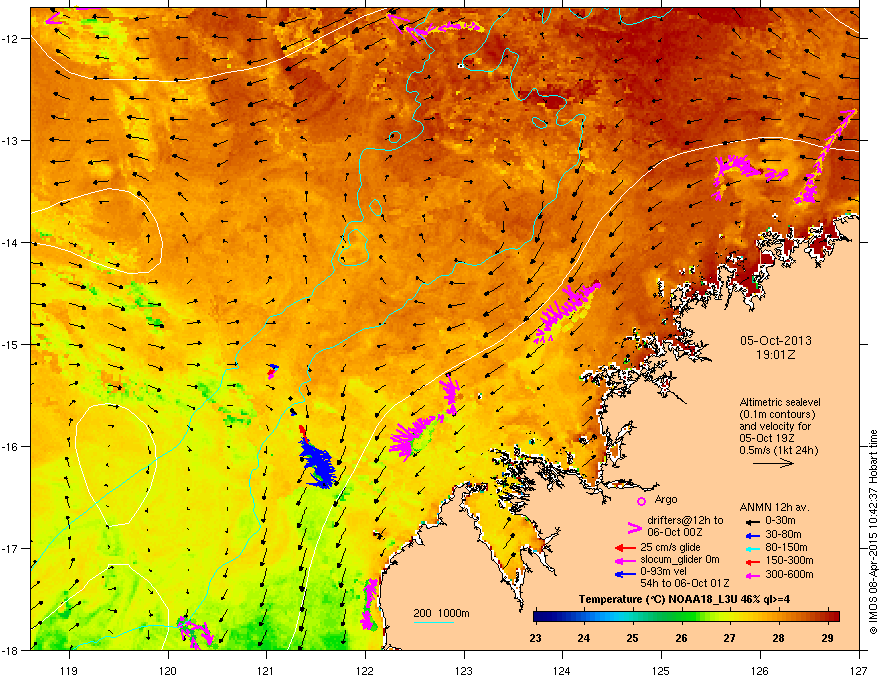Click the magenta arrow beside ANMN 300-600m
This screenshot has width=880, height=680.
[751, 574]
